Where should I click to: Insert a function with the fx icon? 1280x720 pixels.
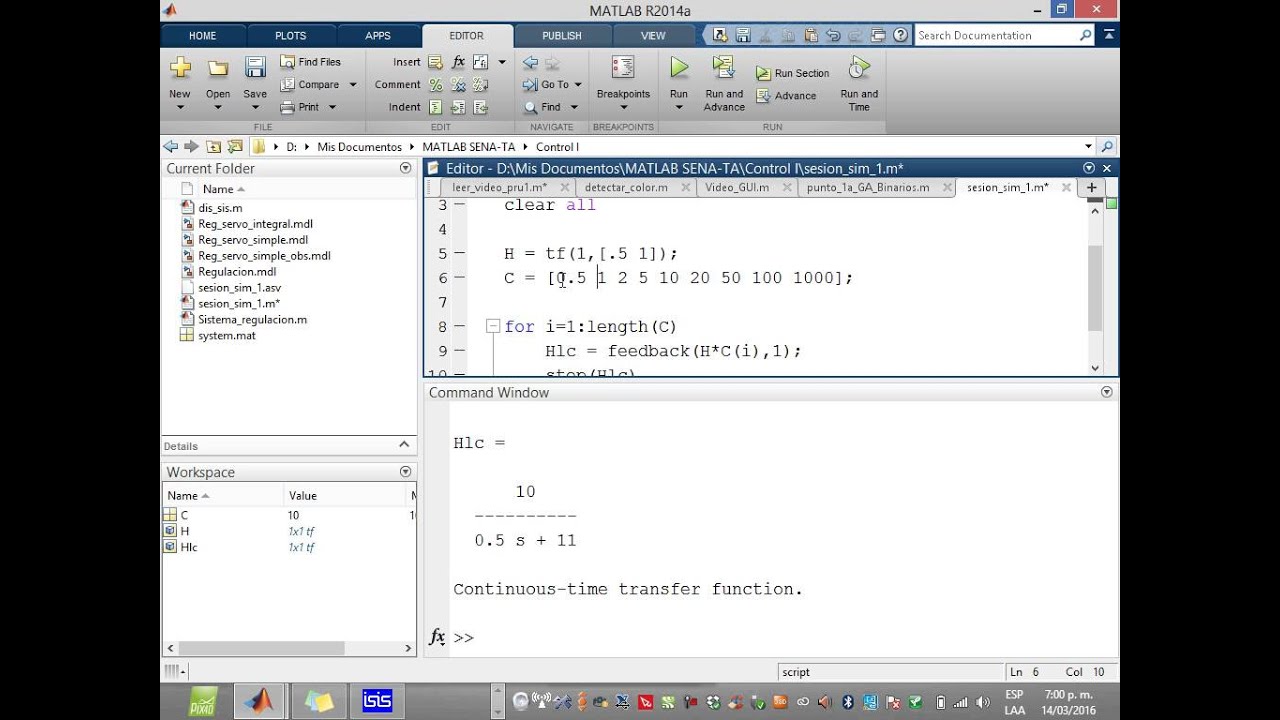(459, 62)
